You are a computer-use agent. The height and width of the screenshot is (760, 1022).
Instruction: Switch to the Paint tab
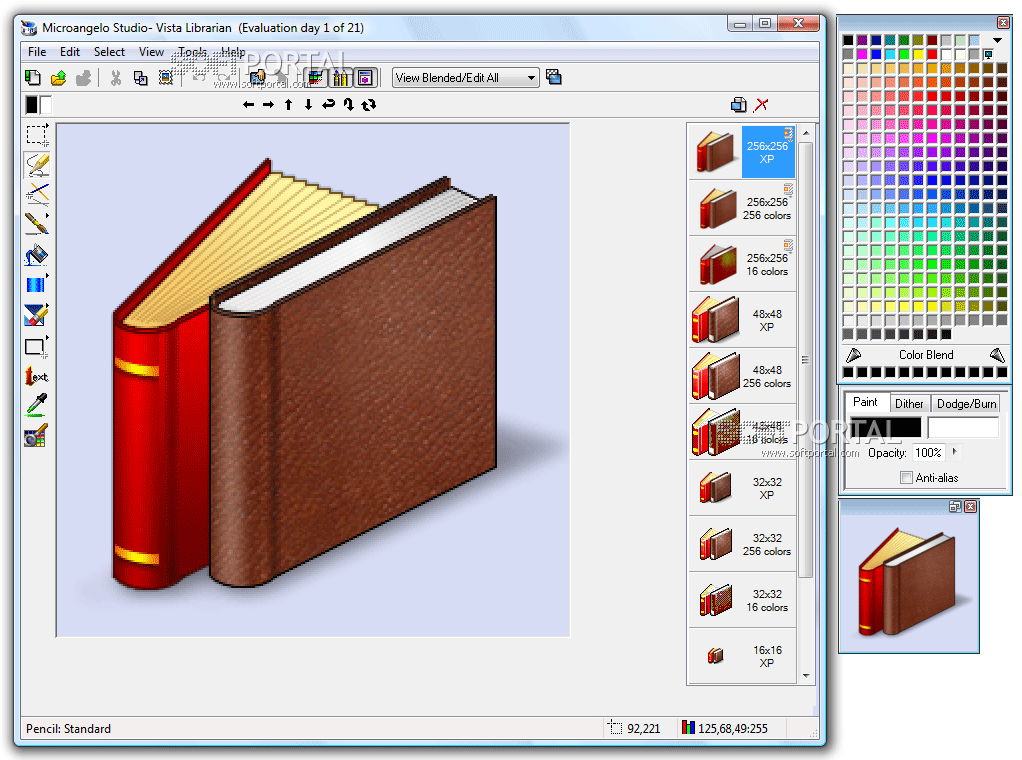866,402
